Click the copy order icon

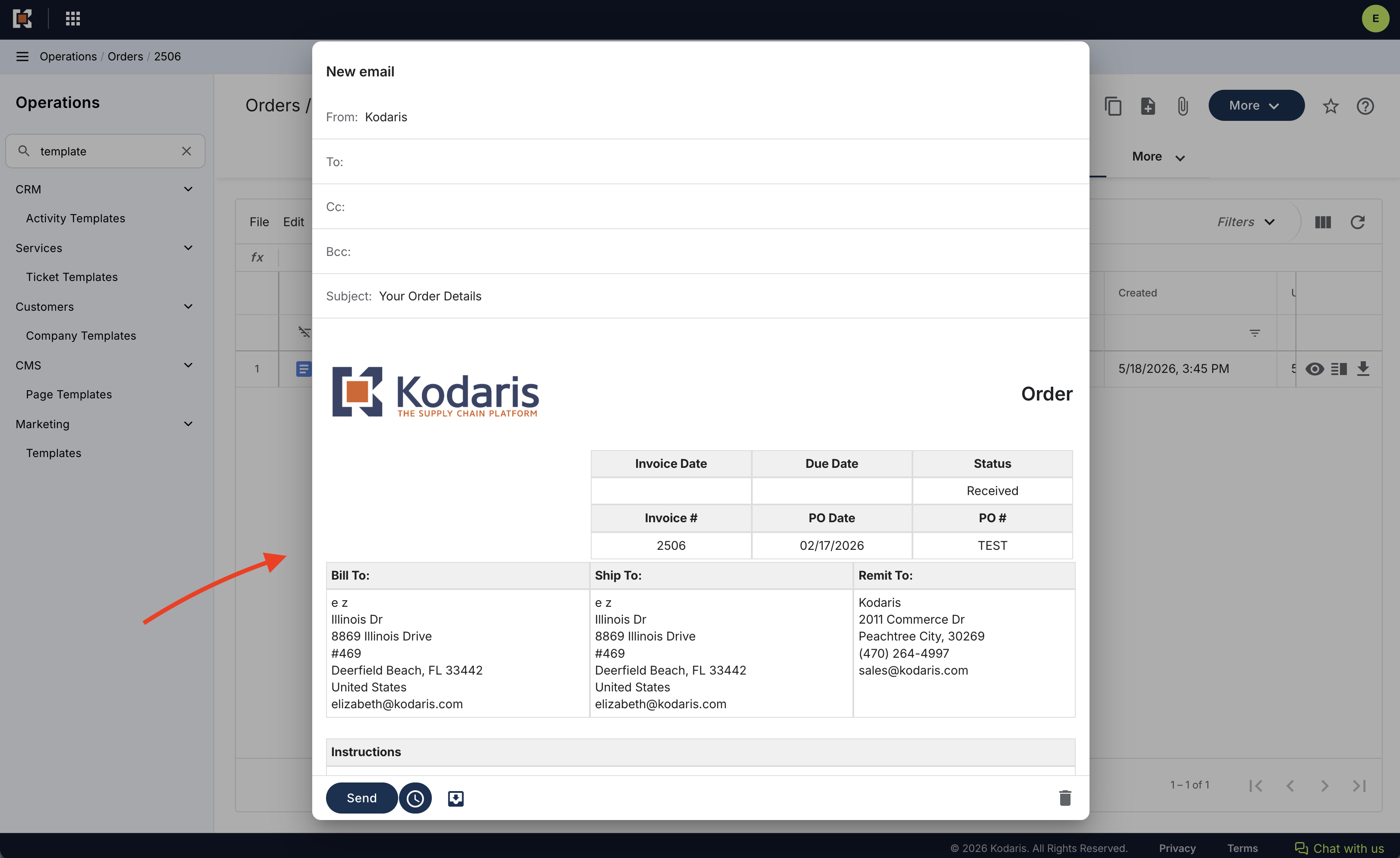click(1112, 106)
